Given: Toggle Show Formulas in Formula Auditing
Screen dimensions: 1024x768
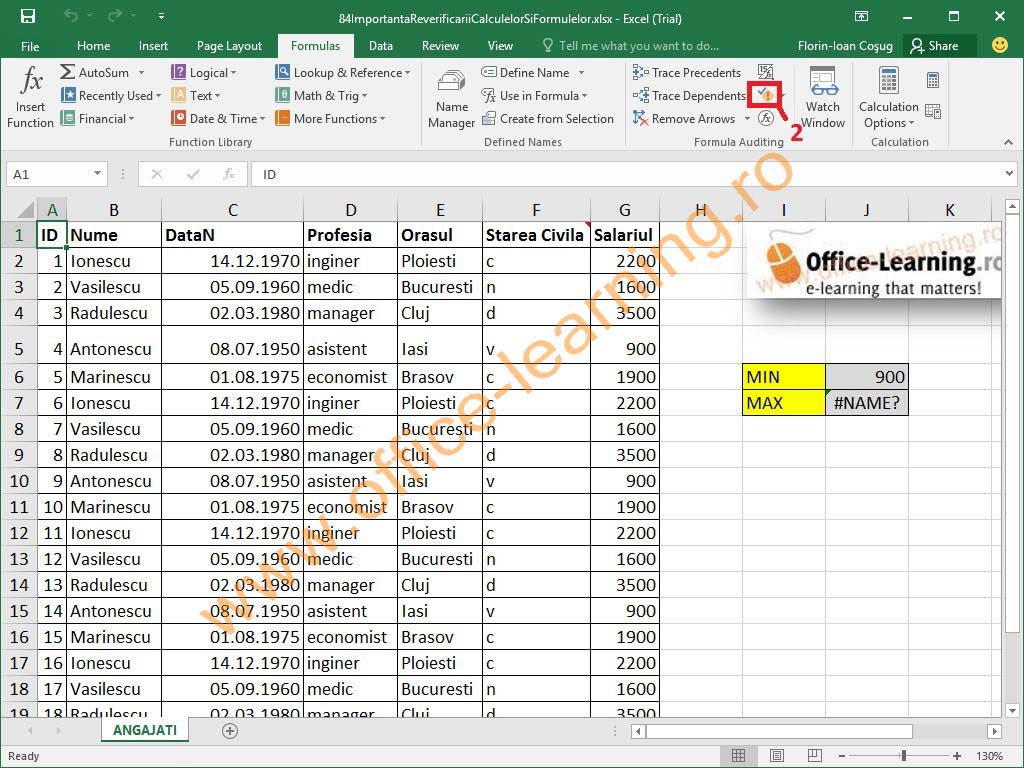Looking at the screenshot, I should (765, 71).
